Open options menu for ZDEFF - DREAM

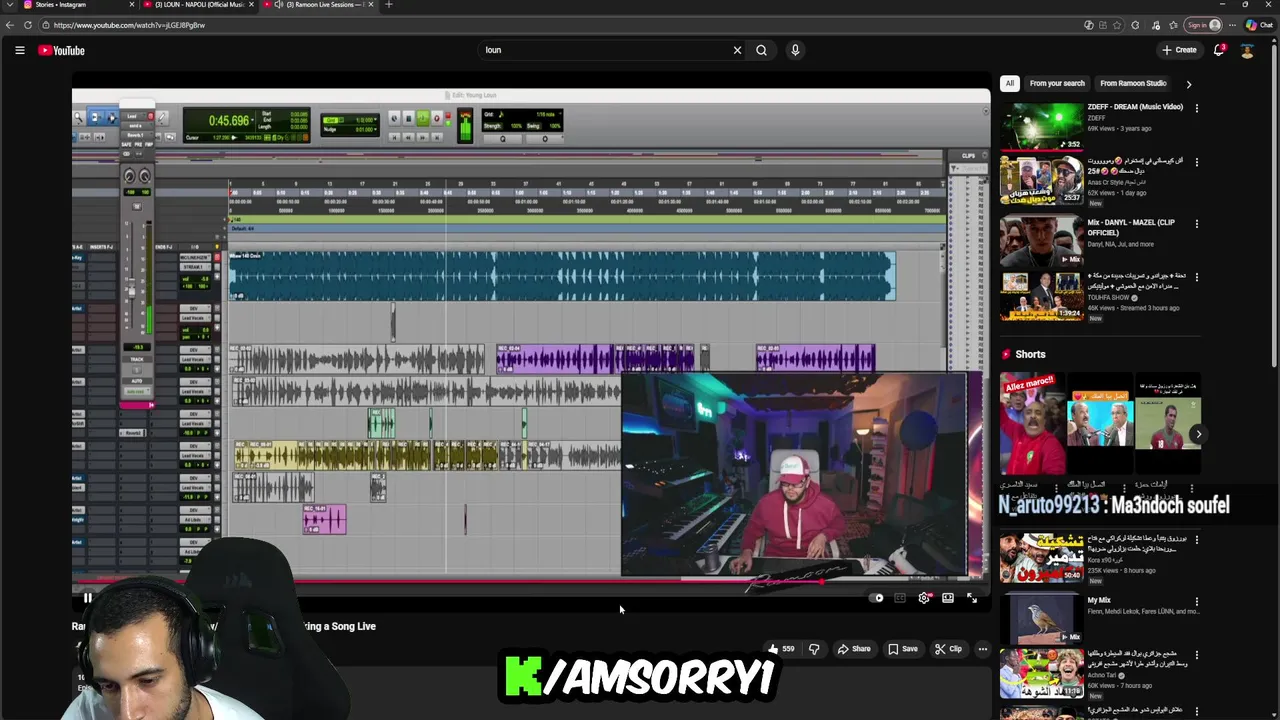click(1197, 108)
